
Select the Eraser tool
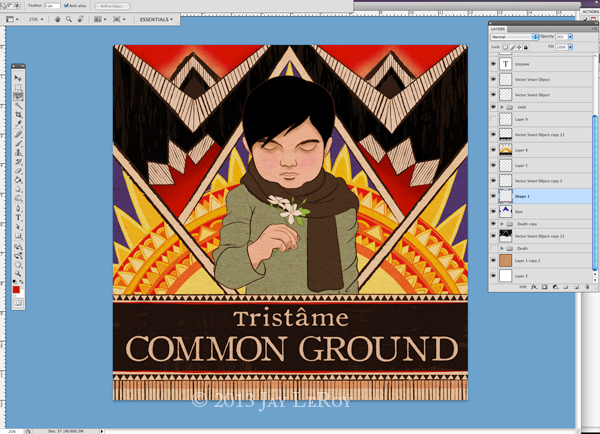pyautogui.click(x=18, y=171)
